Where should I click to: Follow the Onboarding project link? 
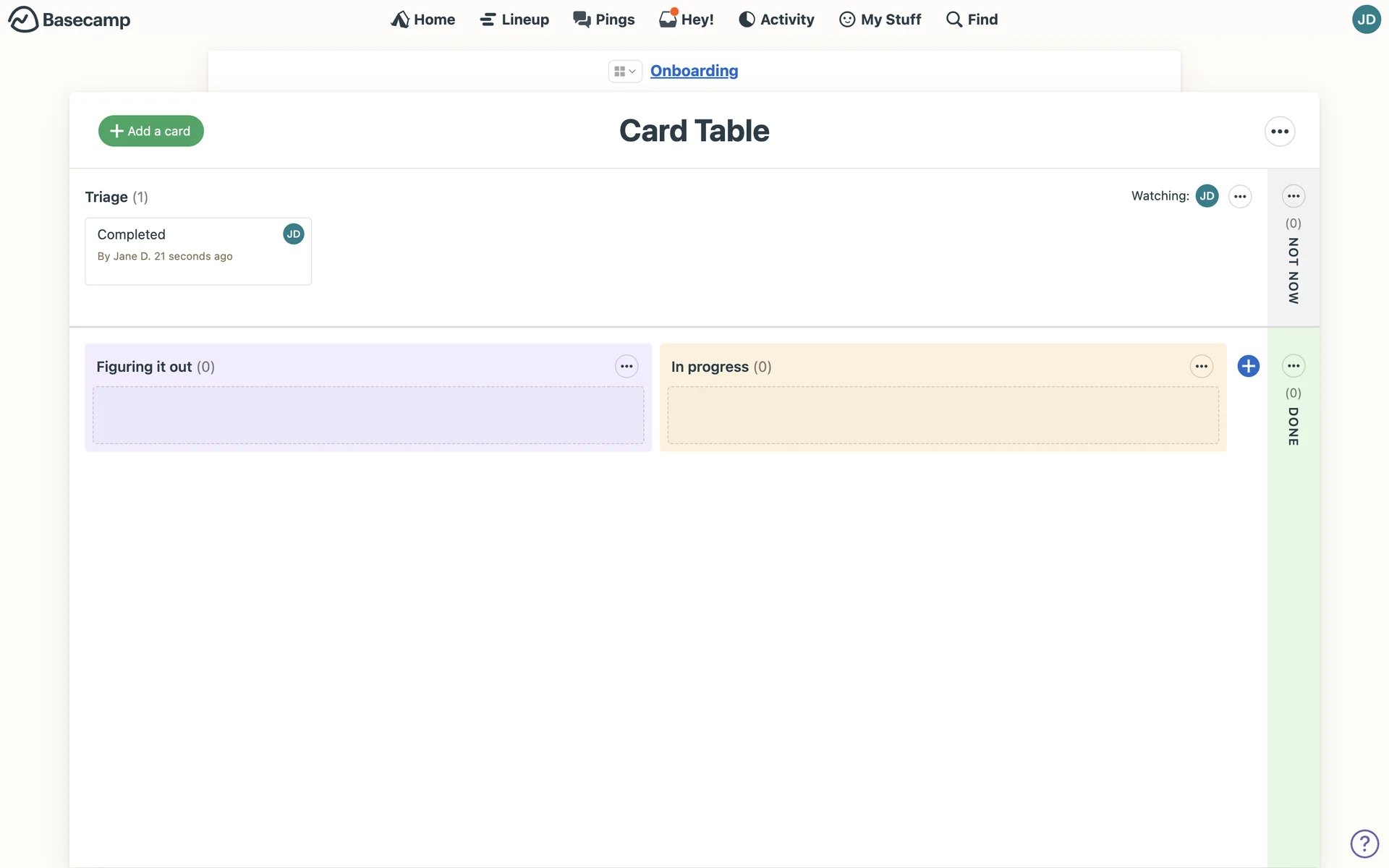click(x=694, y=71)
